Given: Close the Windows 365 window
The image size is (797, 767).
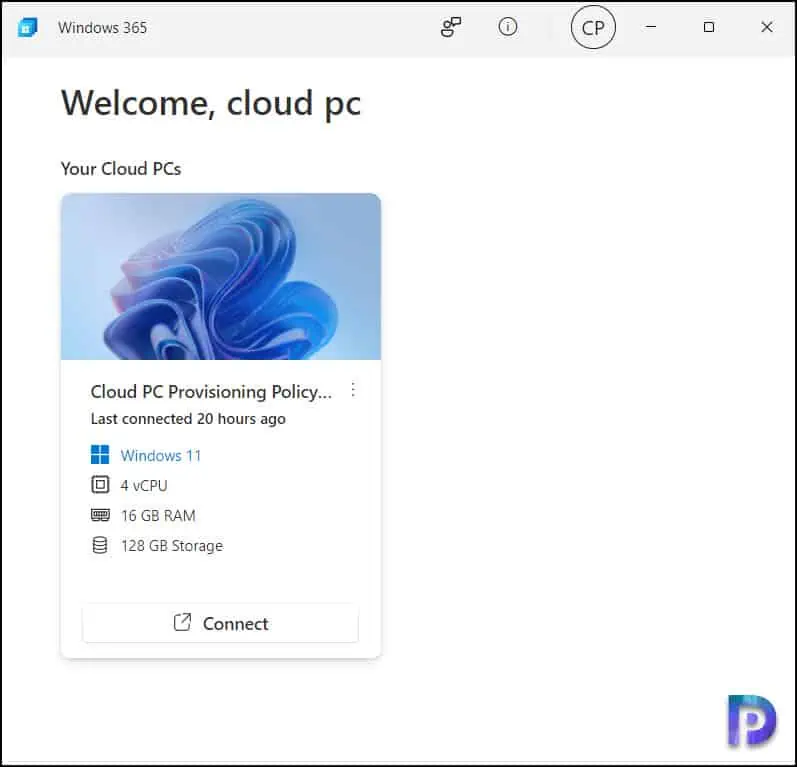Looking at the screenshot, I should click(x=767, y=27).
